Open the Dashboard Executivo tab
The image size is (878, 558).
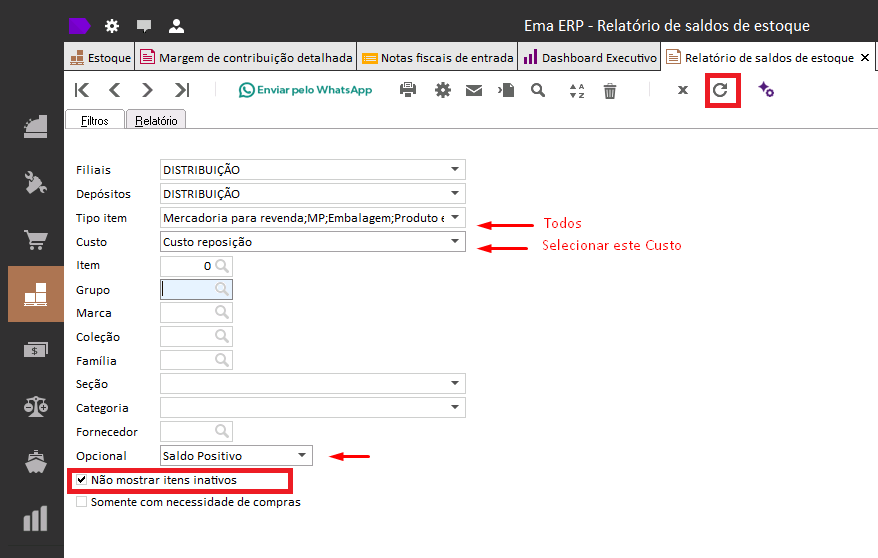589,58
